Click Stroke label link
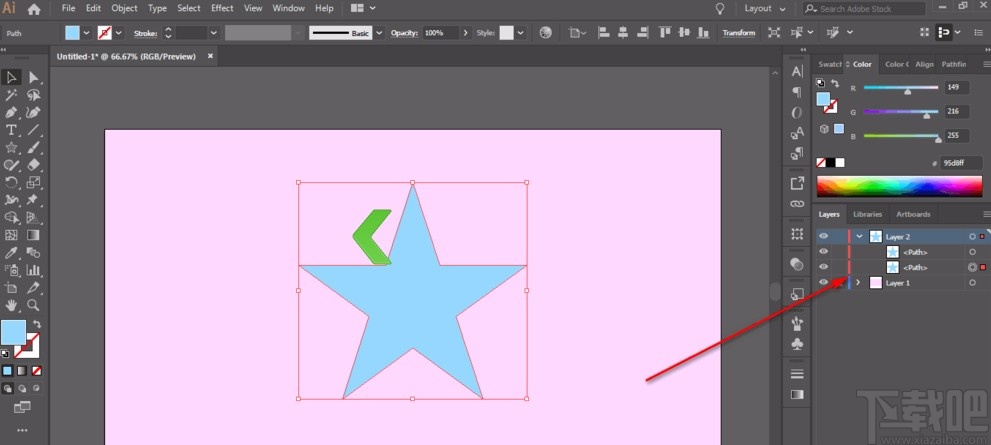The height and width of the screenshot is (445, 991). tap(145, 33)
